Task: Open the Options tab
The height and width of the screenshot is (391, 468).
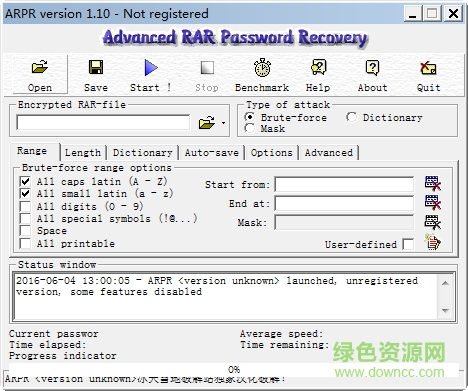Action: (x=272, y=153)
